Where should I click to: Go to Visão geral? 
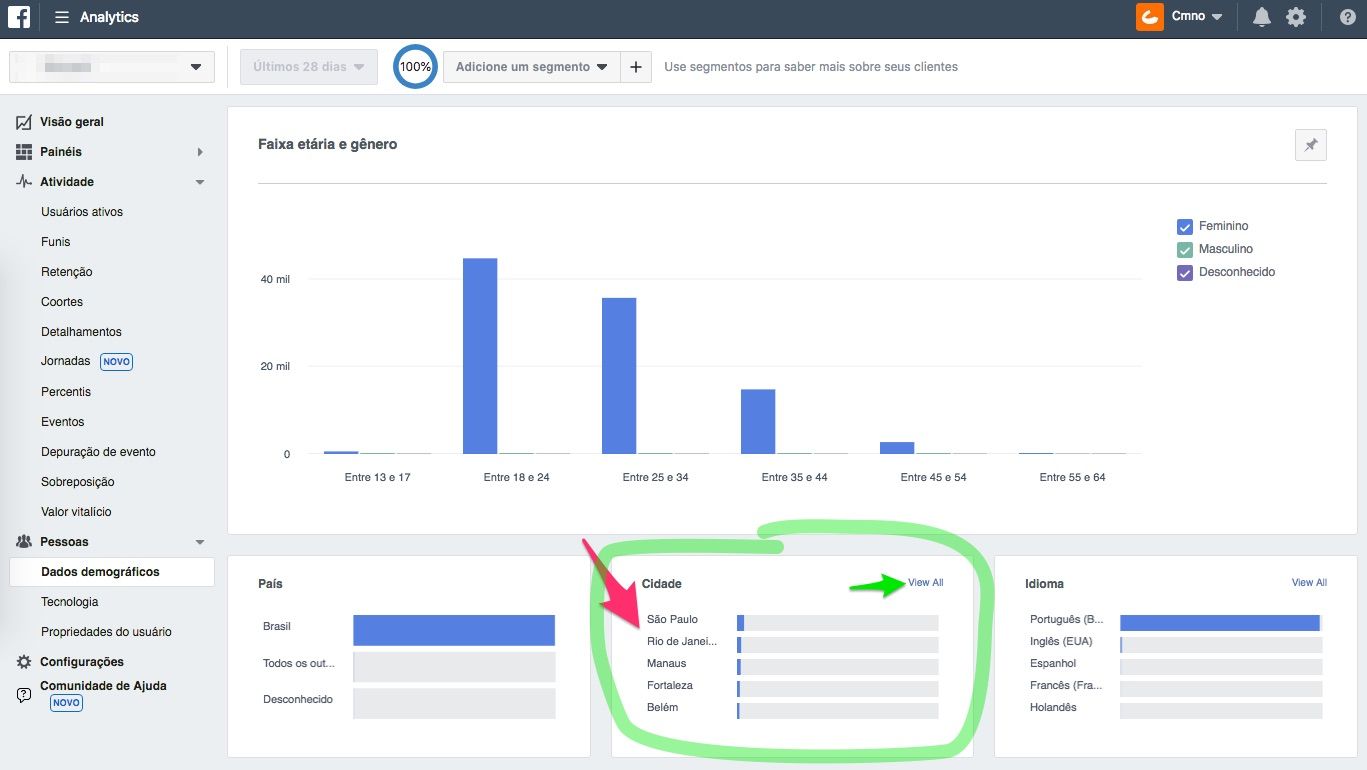click(x=72, y=122)
